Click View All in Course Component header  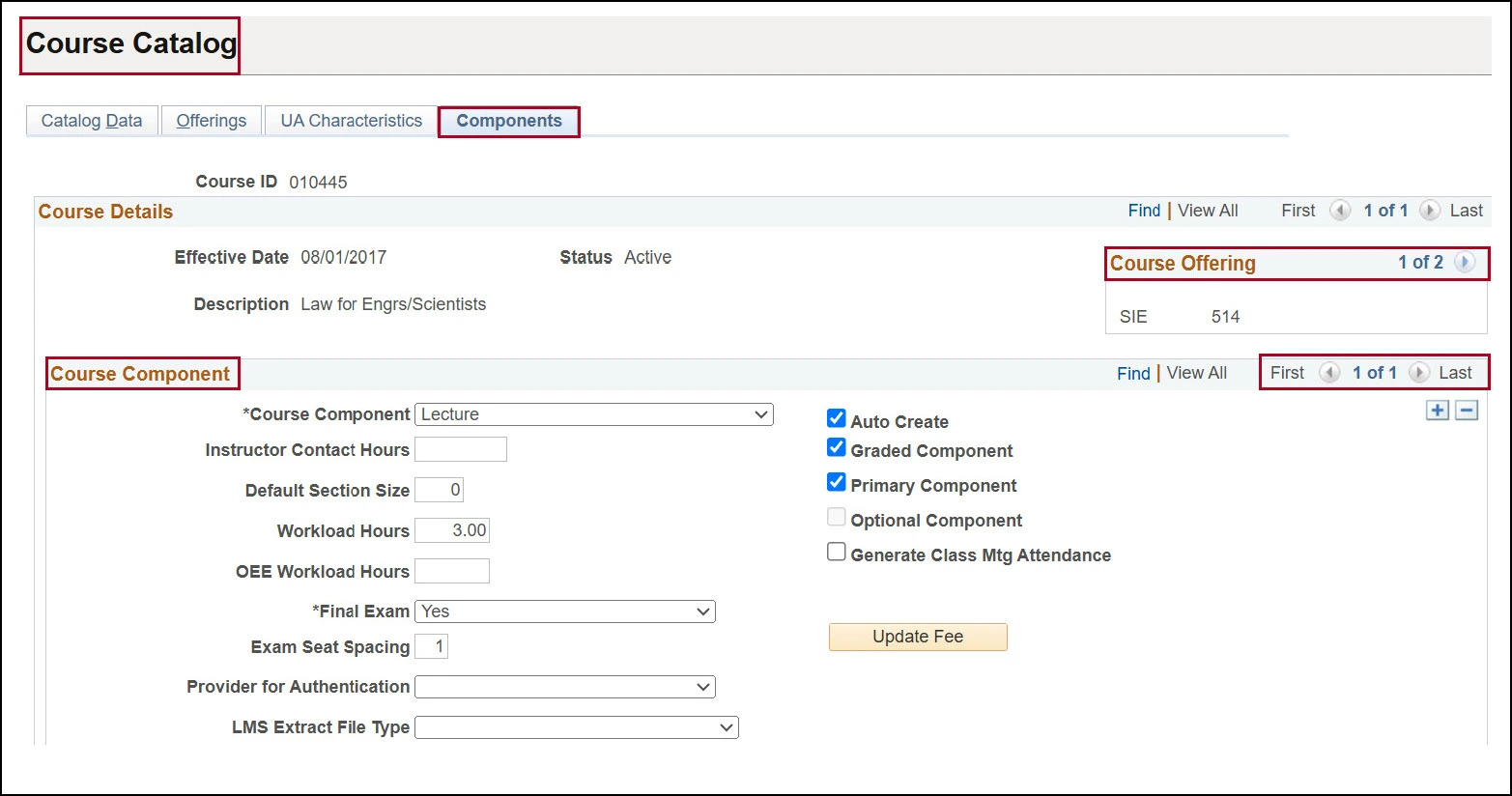coord(1197,373)
